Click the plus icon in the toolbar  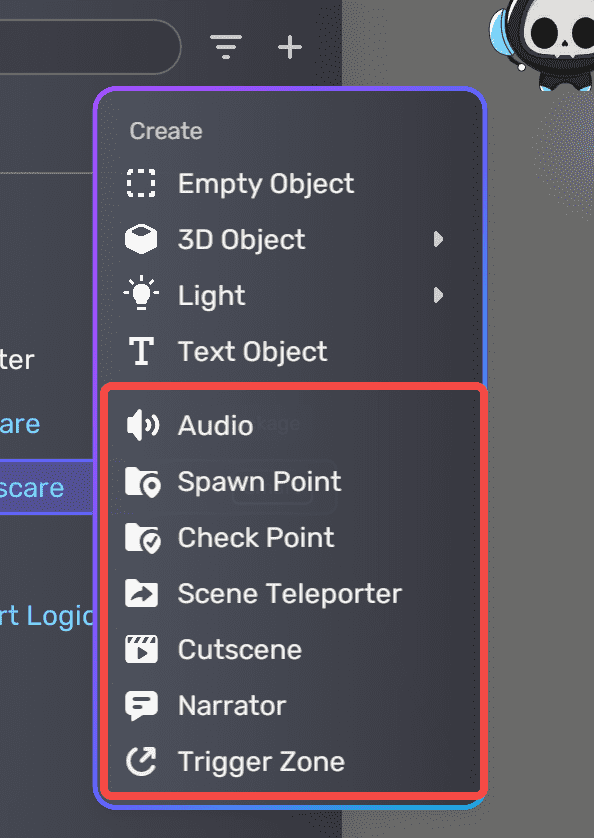point(290,46)
